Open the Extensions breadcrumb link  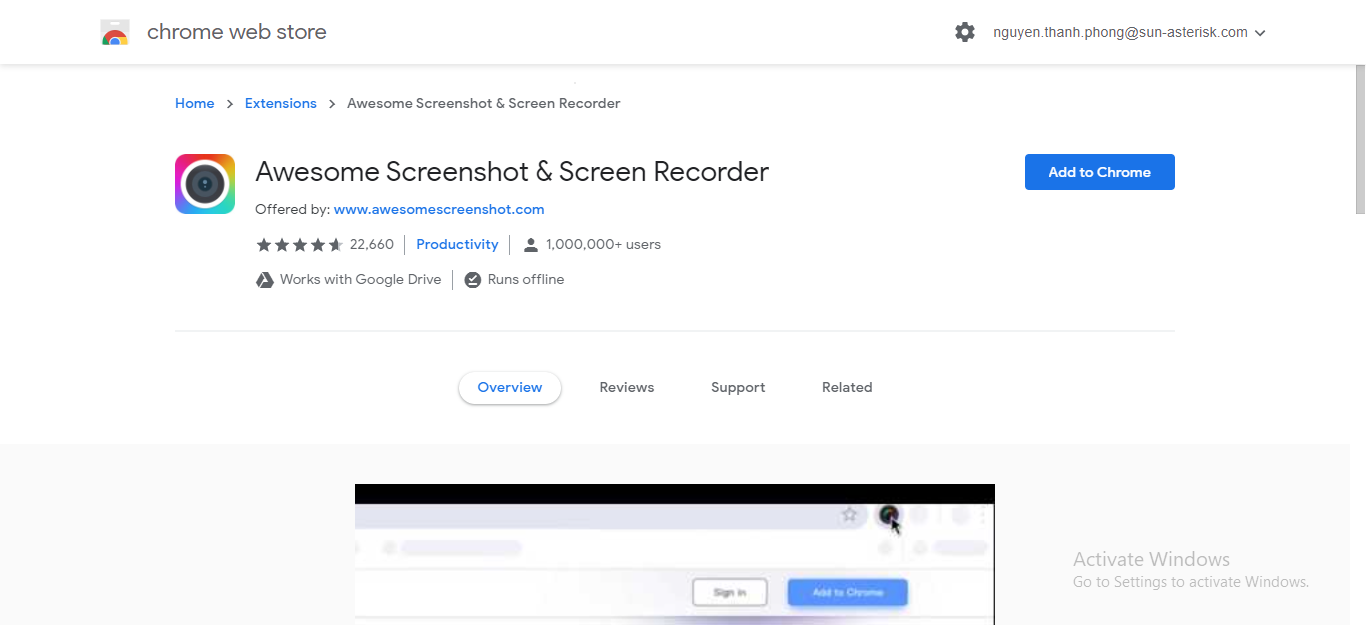pos(281,103)
